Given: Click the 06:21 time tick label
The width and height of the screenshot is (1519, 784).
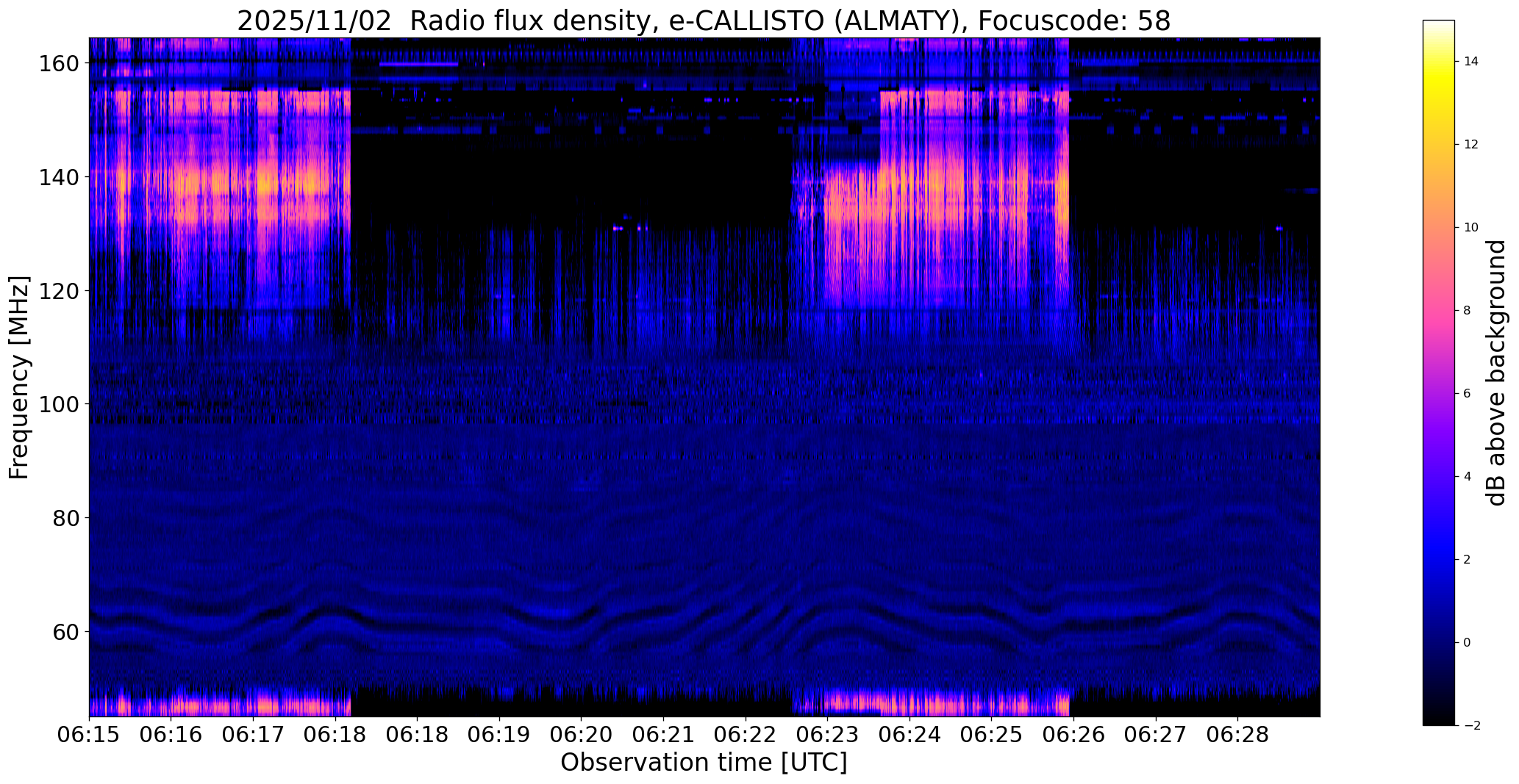Looking at the screenshot, I should [x=663, y=736].
